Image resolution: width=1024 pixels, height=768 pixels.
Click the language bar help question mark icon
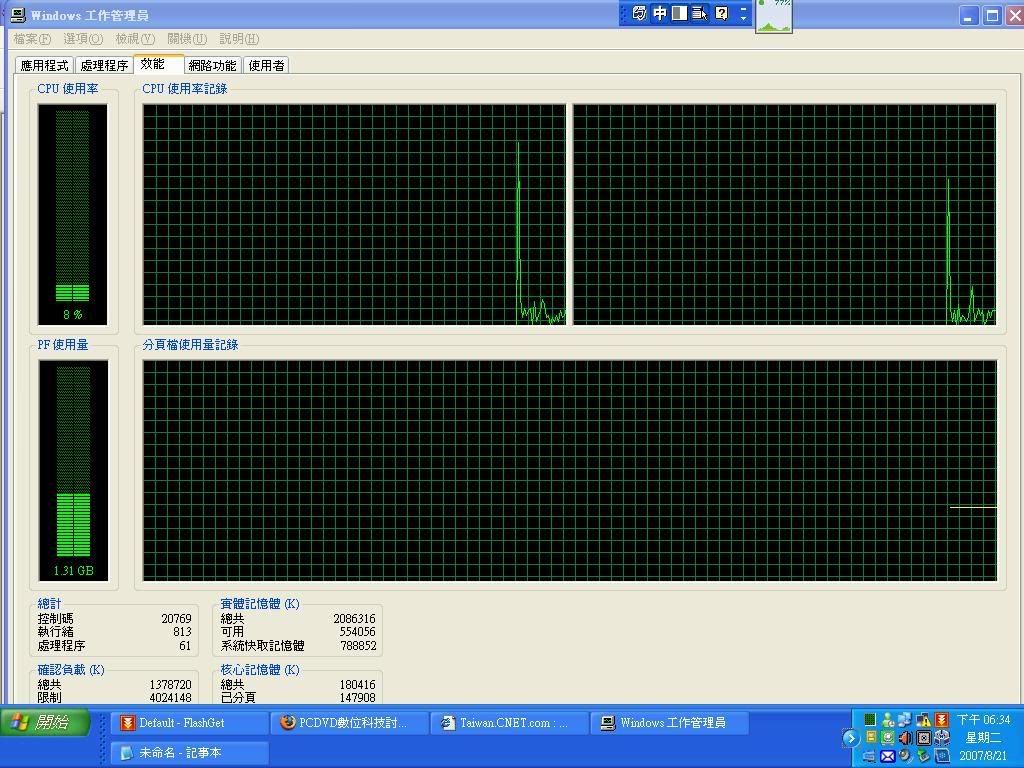tap(721, 14)
